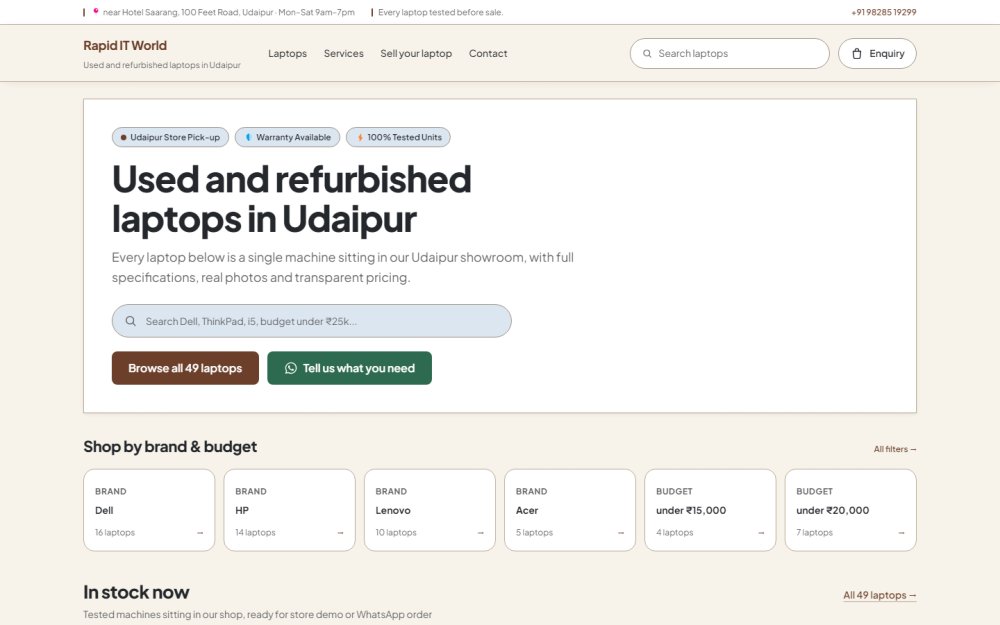The height and width of the screenshot is (625, 1000).
Task: Click the 'Shop by brand & budget' heading
Action: click(x=170, y=446)
